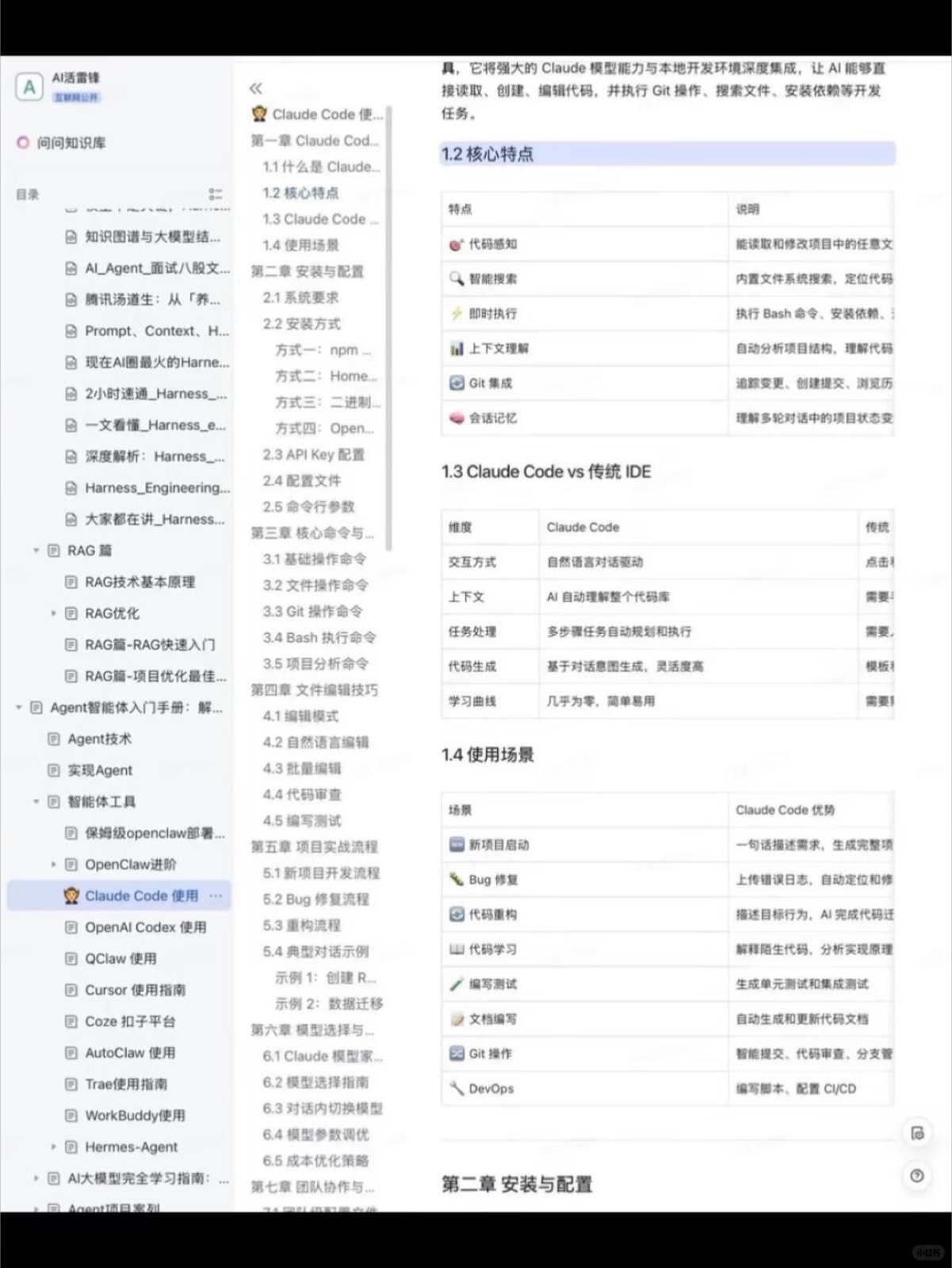Click the Git 集成 table cell

(x=584, y=383)
